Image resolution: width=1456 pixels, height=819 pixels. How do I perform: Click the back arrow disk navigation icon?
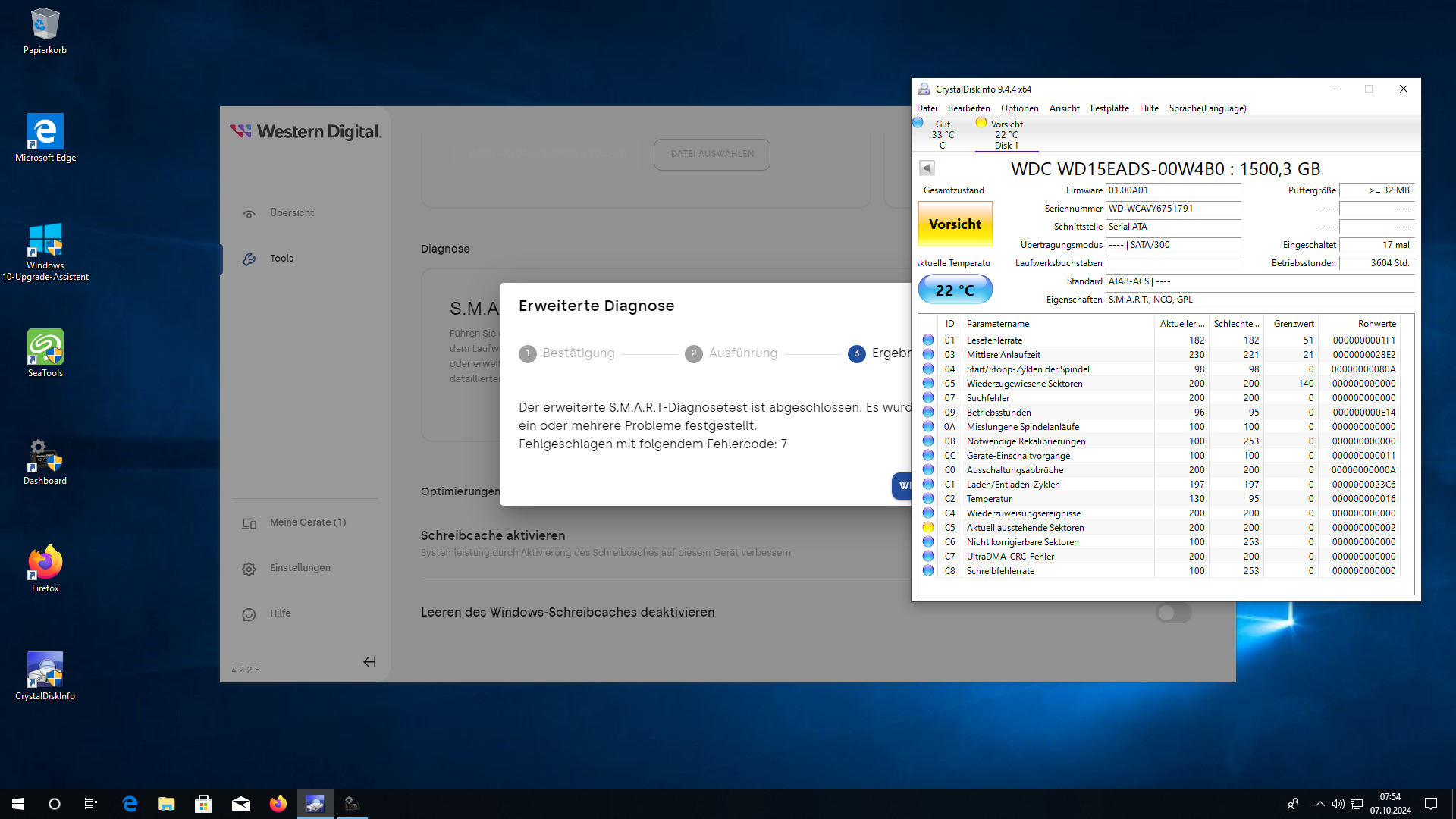[x=927, y=168]
